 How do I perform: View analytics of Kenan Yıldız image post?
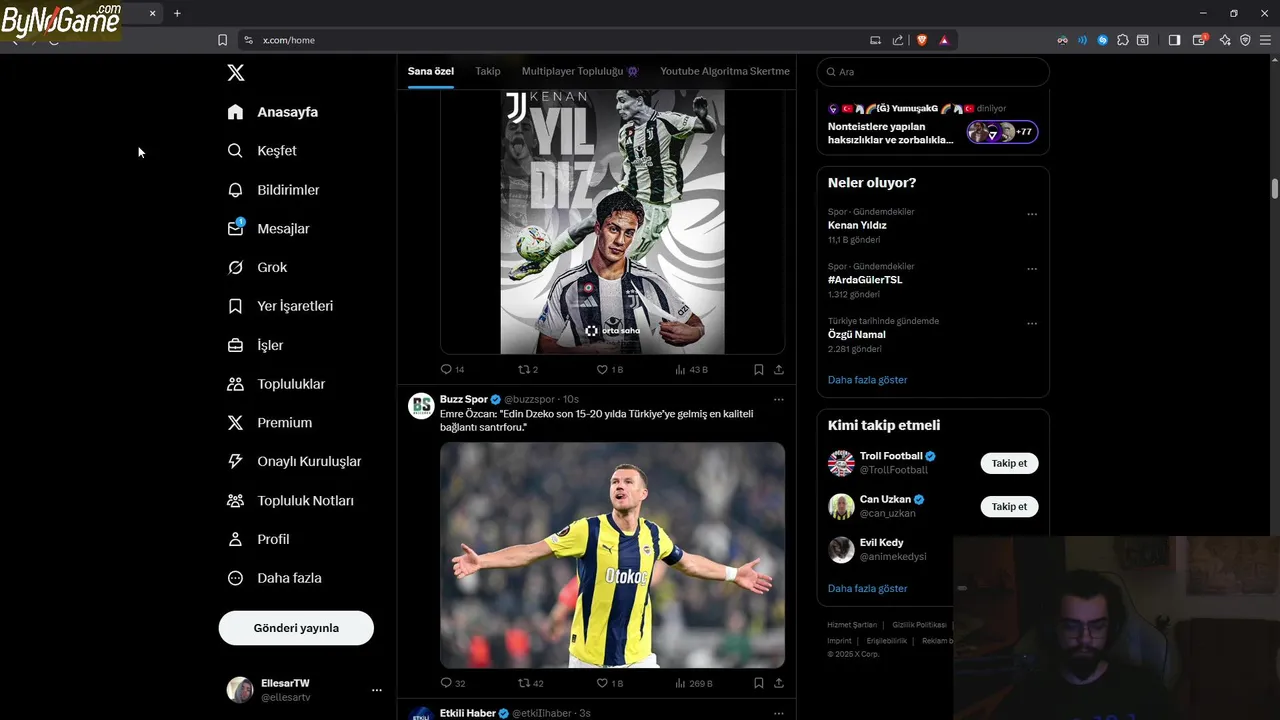click(691, 370)
